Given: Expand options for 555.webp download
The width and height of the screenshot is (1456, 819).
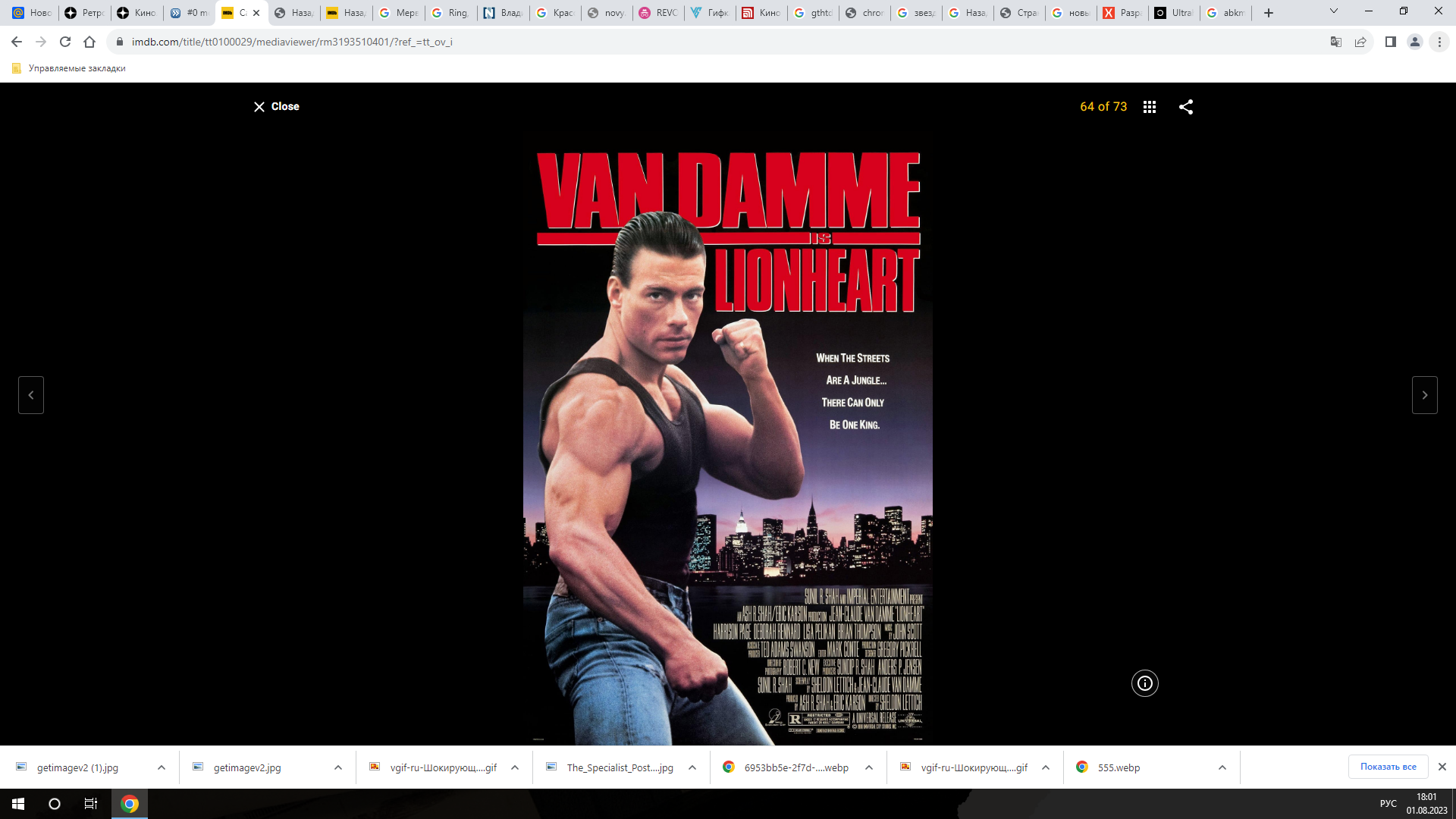Looking at the screenshot, I should pyautogui.click(x=1222, y=767).
